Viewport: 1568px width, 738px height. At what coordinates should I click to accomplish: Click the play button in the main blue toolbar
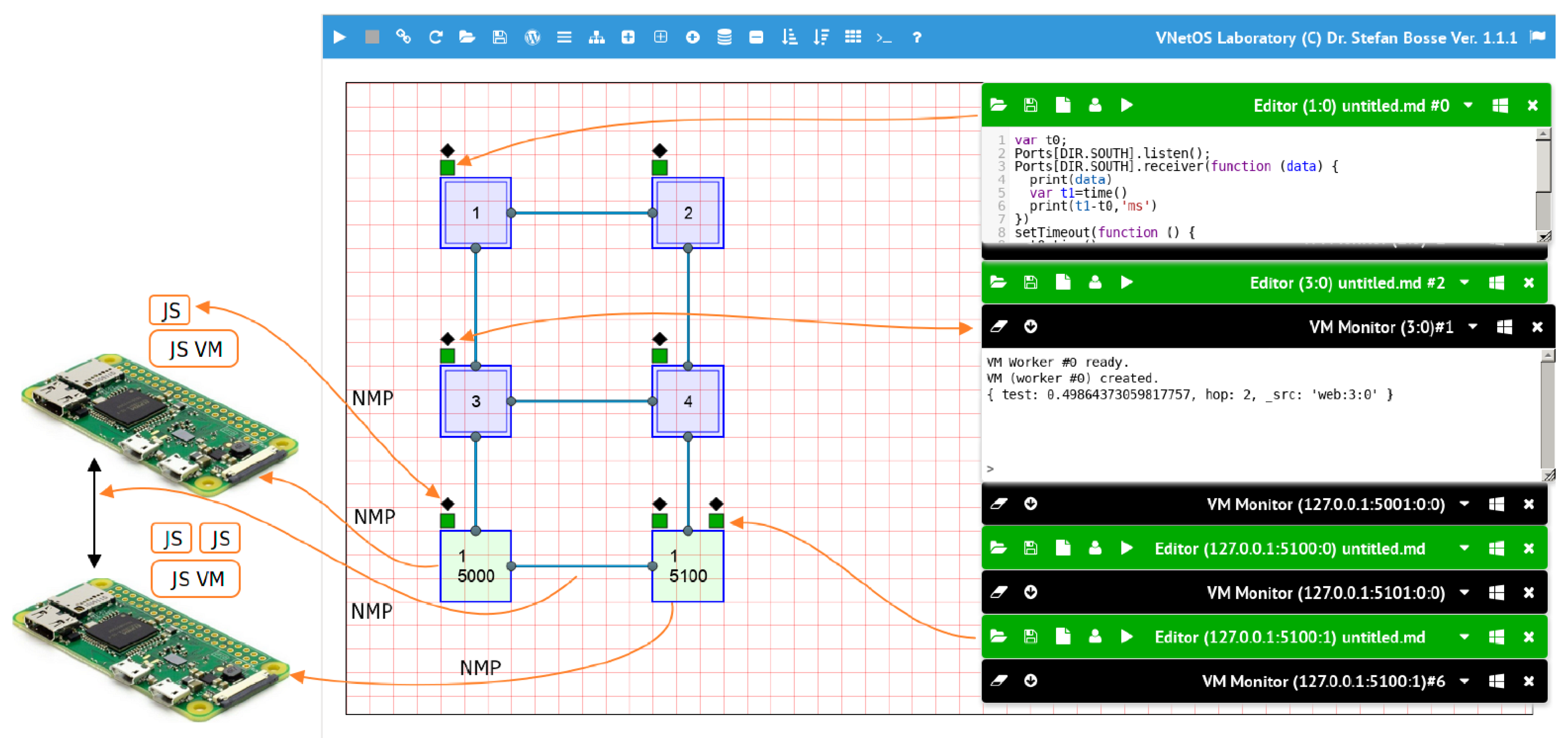(340, 37)
